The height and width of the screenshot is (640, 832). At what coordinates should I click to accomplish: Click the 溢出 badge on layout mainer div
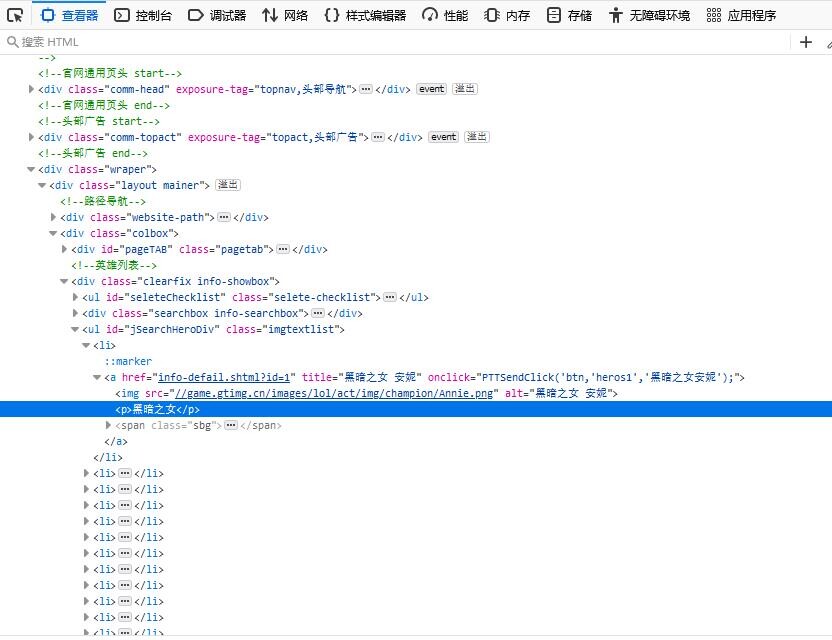pyautogui.click(x=228, y=185)
